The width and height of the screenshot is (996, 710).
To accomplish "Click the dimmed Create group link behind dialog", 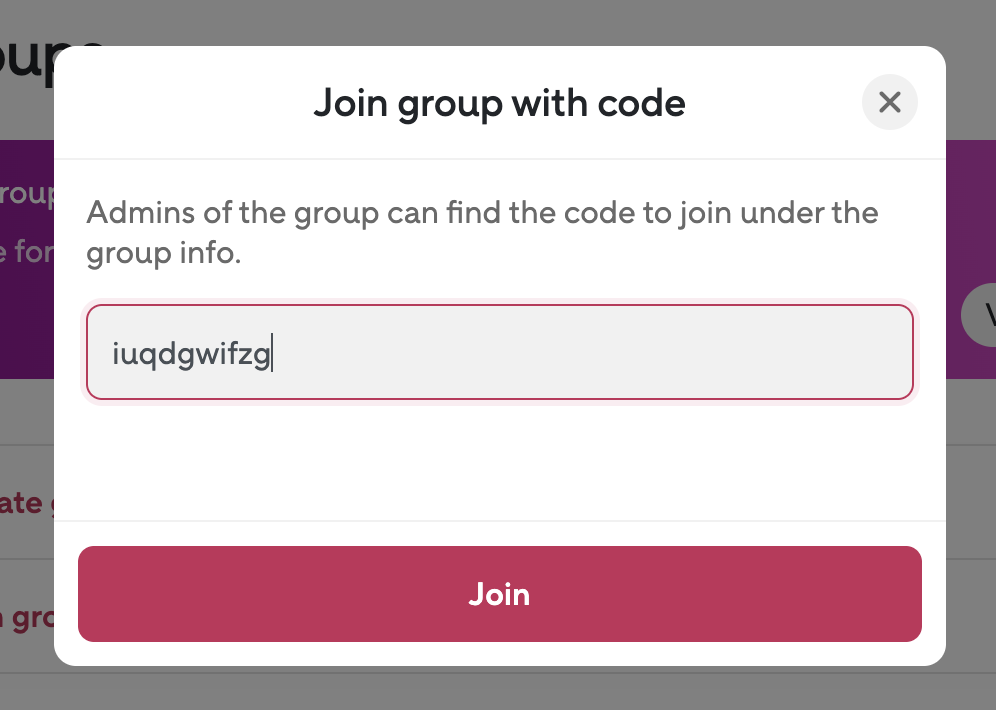I will click(22, 501).
